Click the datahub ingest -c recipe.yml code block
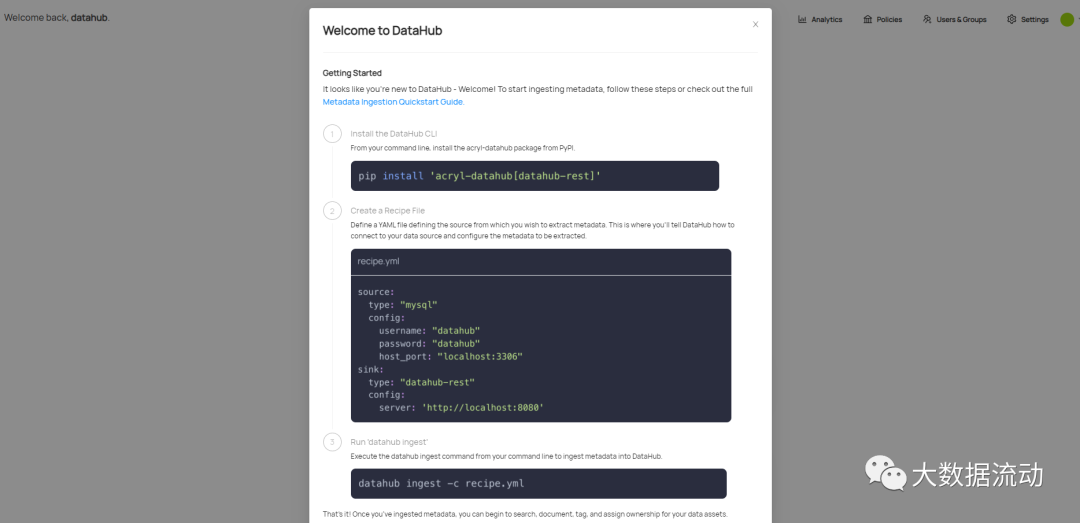Screen dimensions: 1080x523 tap(539, 483)
